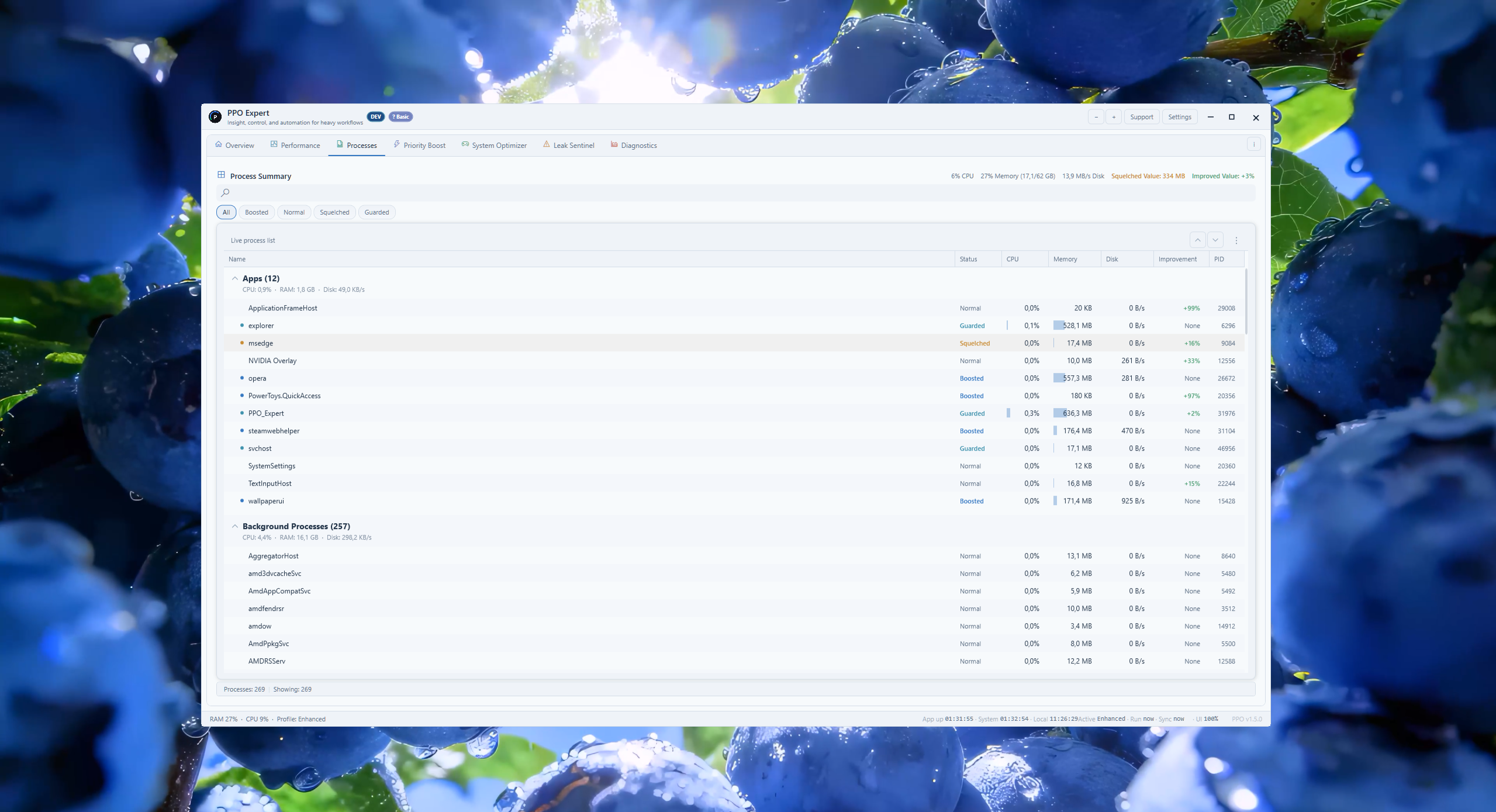This screenshot has width=1496, height=812.
Task: Select the Boosted filter chip
Action: coord(257,212)
